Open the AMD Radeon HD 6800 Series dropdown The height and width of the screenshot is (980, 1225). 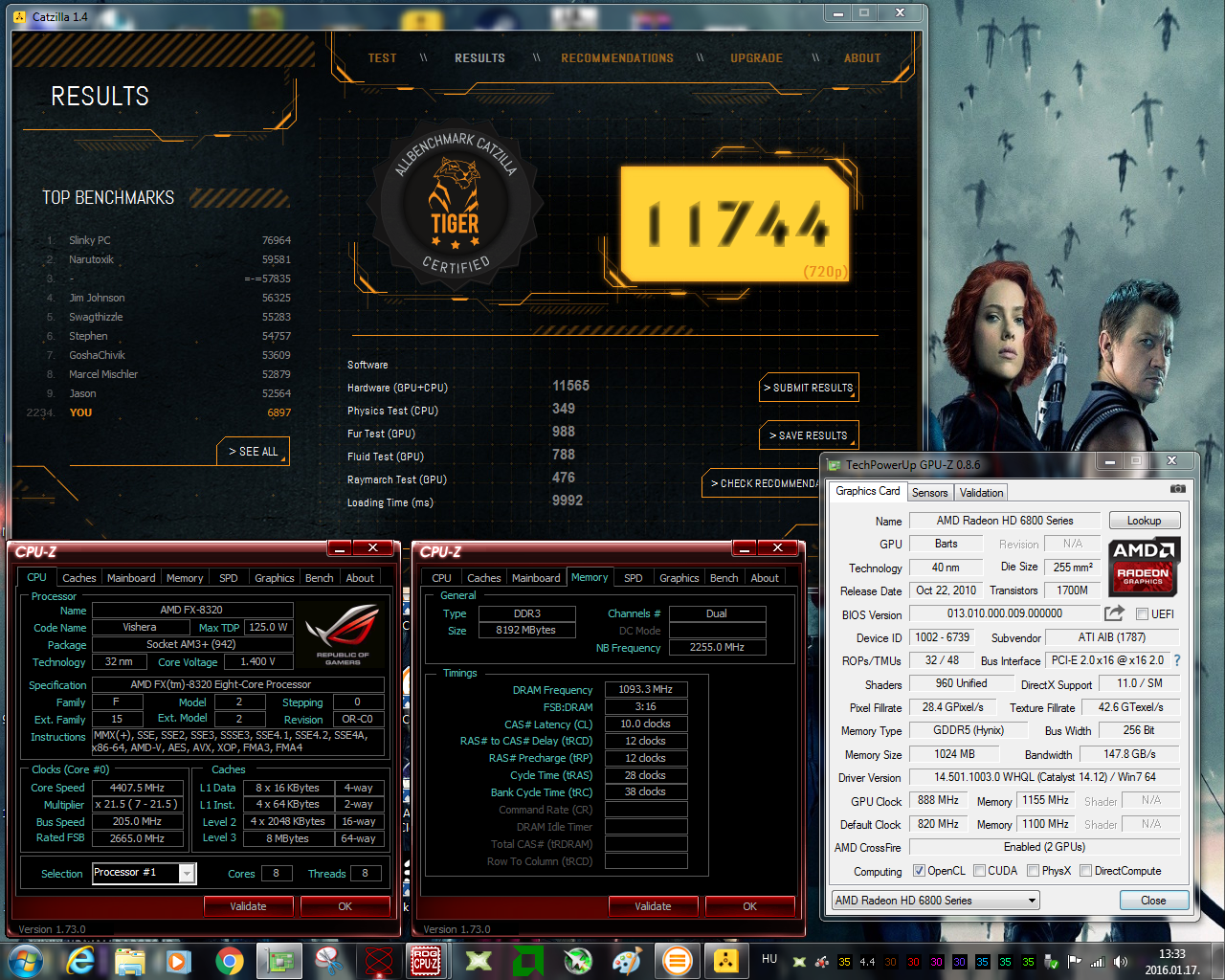(936, 901)
